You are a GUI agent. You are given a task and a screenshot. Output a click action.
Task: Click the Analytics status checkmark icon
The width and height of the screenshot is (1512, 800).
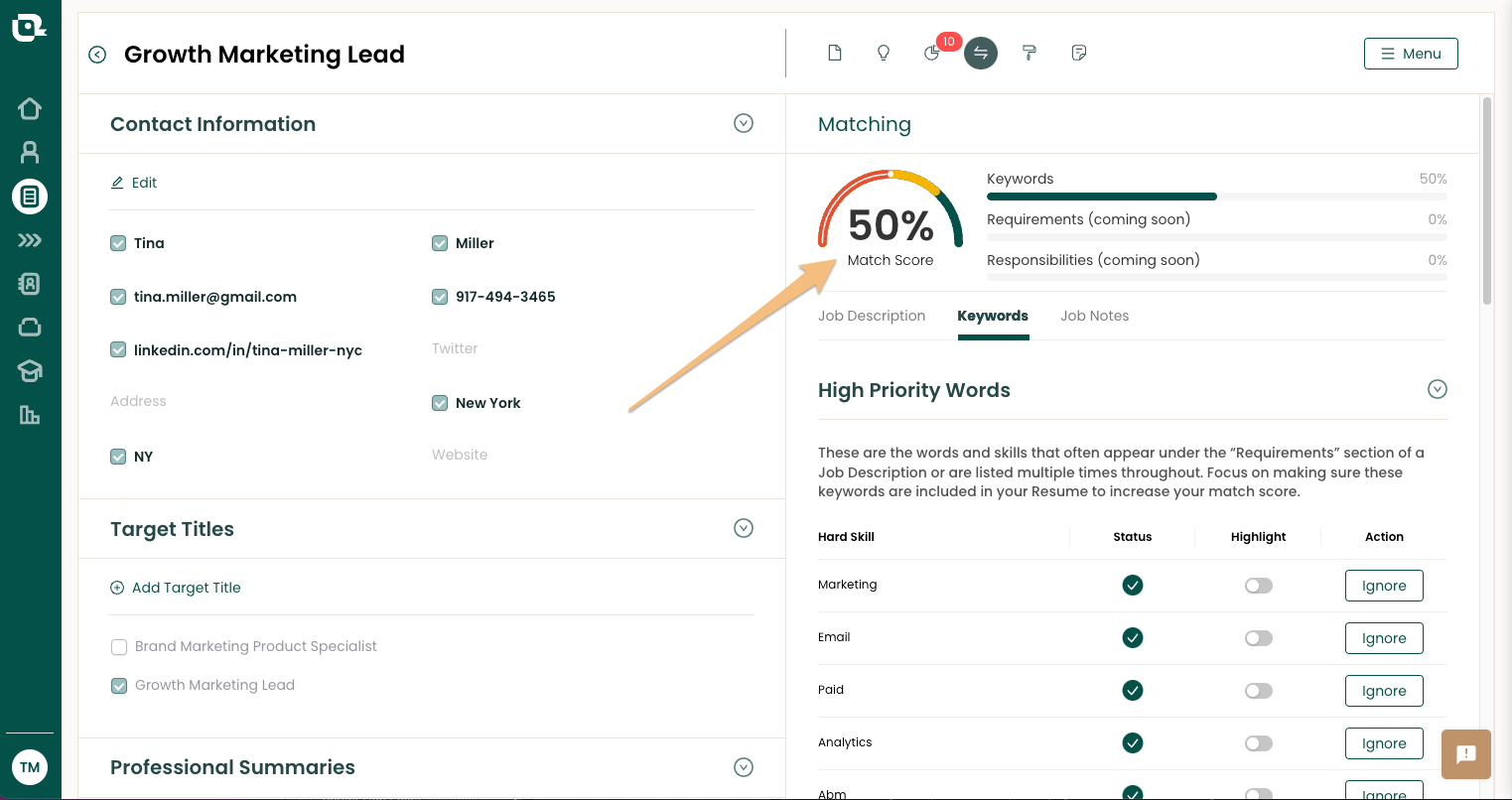click(1133, 742)
